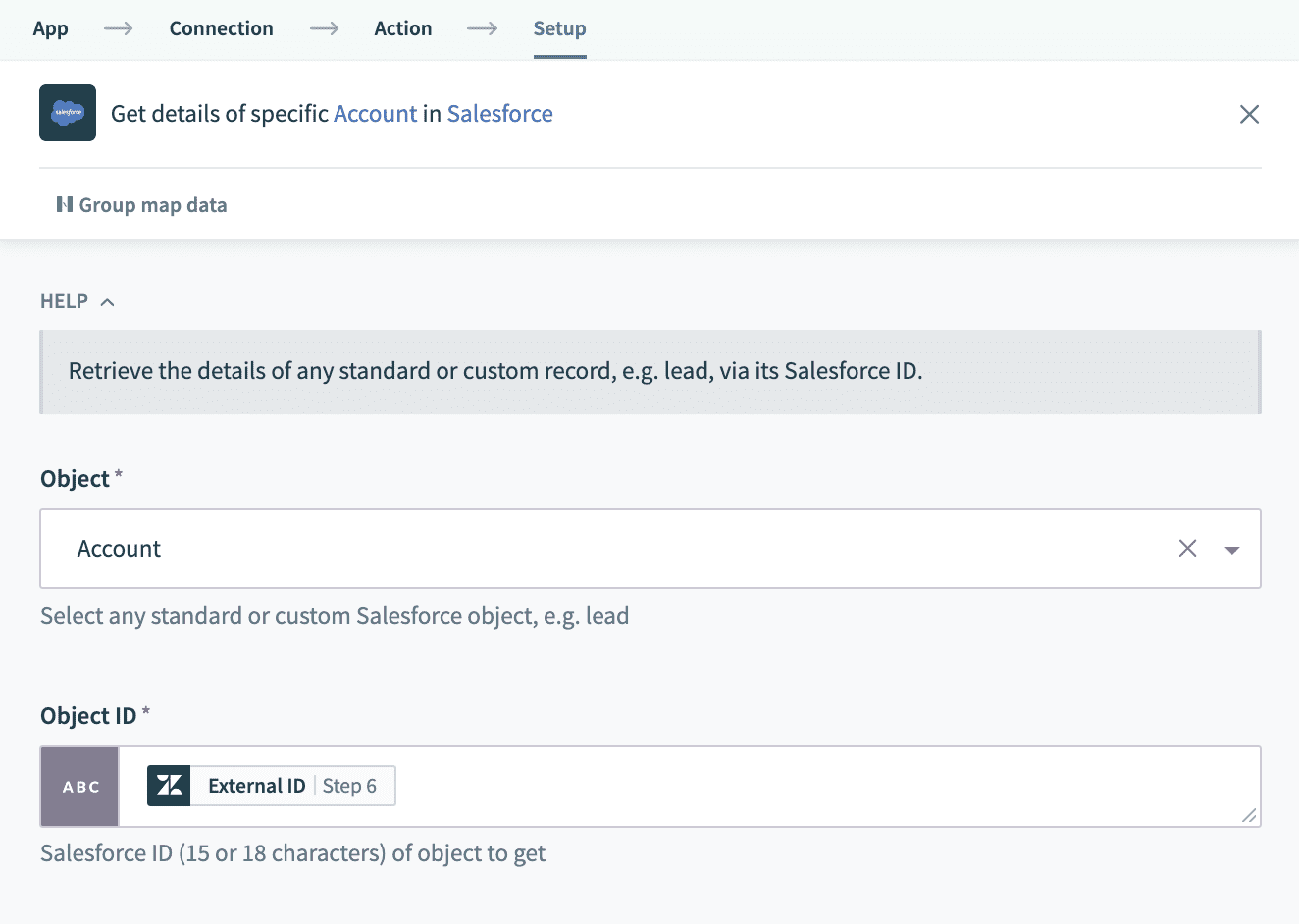The image size is (1299, 924).
Task: Click the Salesforce link in the title
Action: point(499,114)
